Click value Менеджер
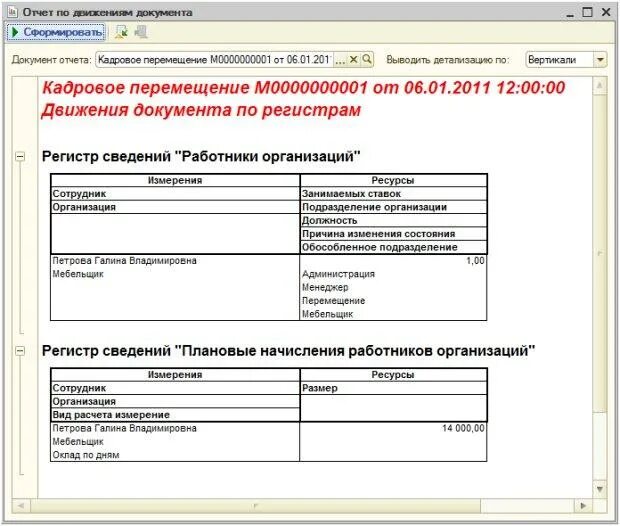 tap(325, 288)
